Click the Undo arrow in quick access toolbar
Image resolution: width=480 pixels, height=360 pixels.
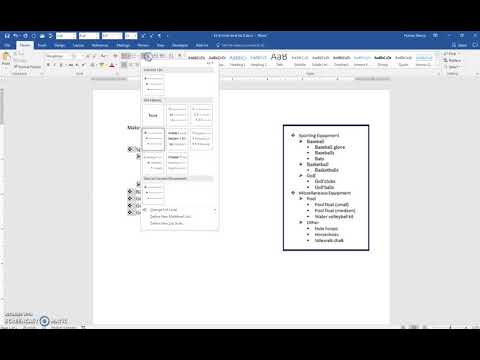click(16, 36)
